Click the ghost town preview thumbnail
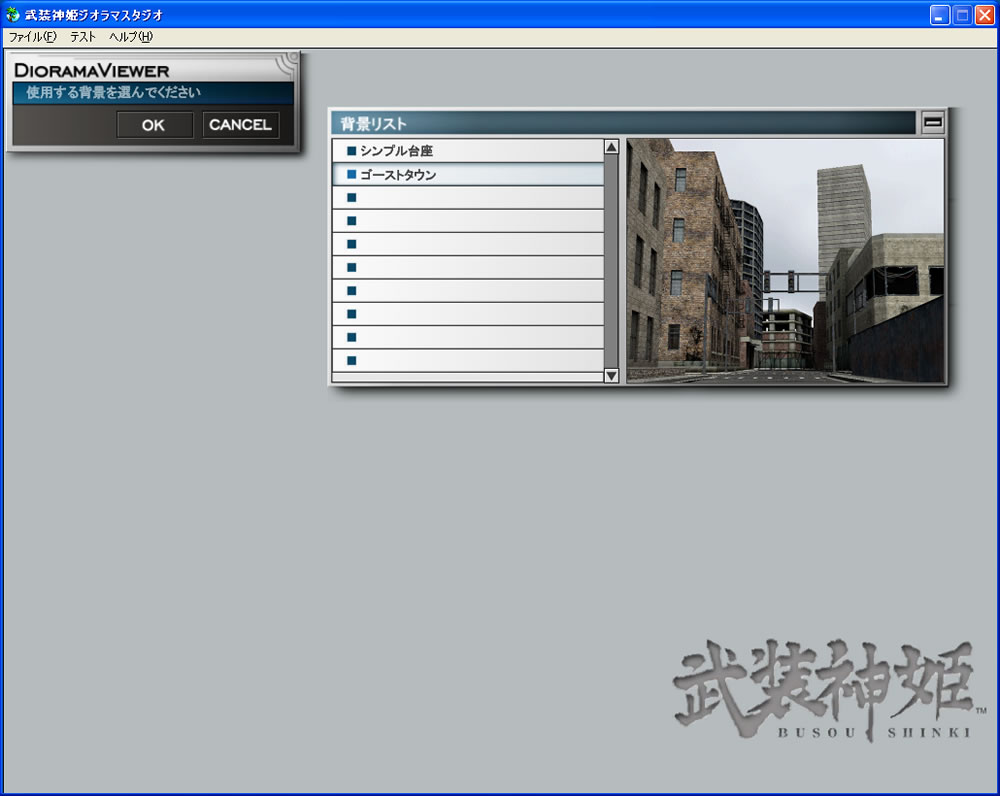 pos(785,261)
